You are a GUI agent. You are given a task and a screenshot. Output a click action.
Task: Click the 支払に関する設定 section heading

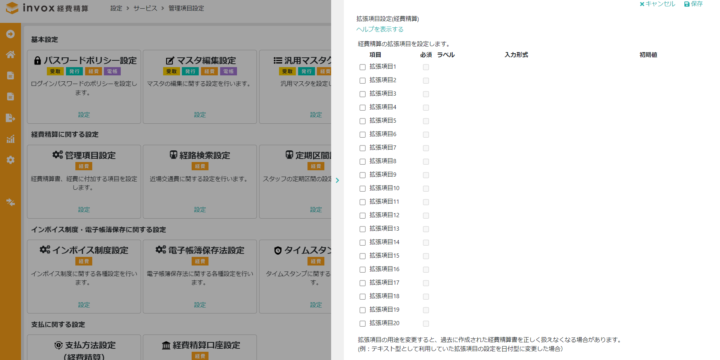pos(58,324)
